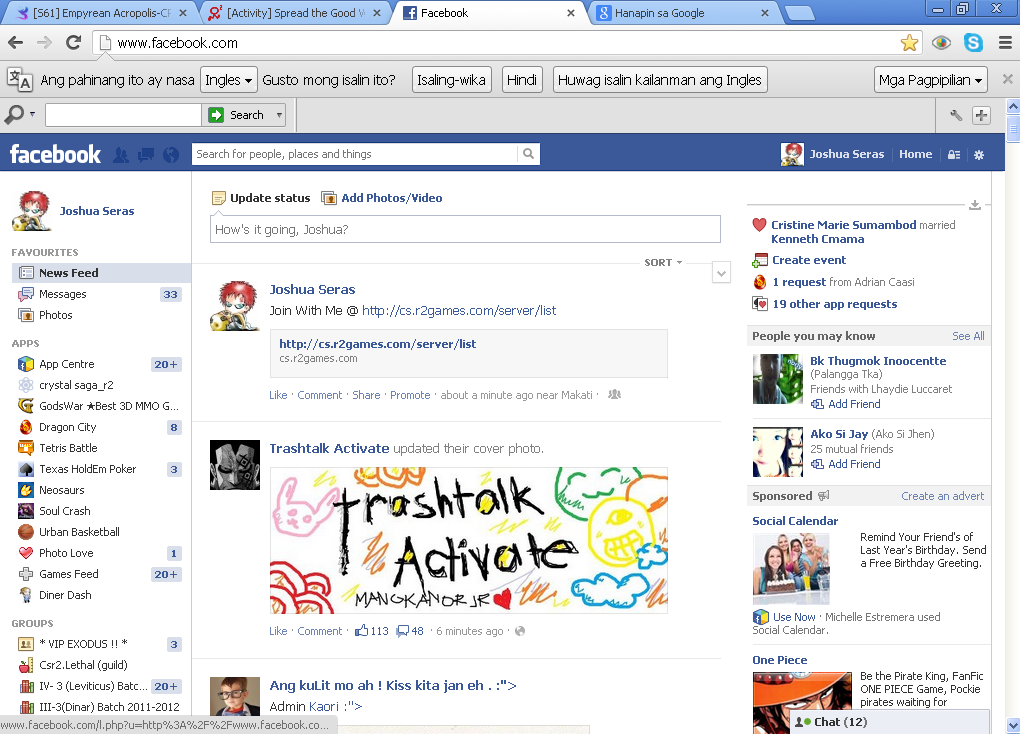1020x734 pixels.
Task: Open the Trashtalk Activate cover photo image
Action: pyautogui.click(x=468, y=540)
